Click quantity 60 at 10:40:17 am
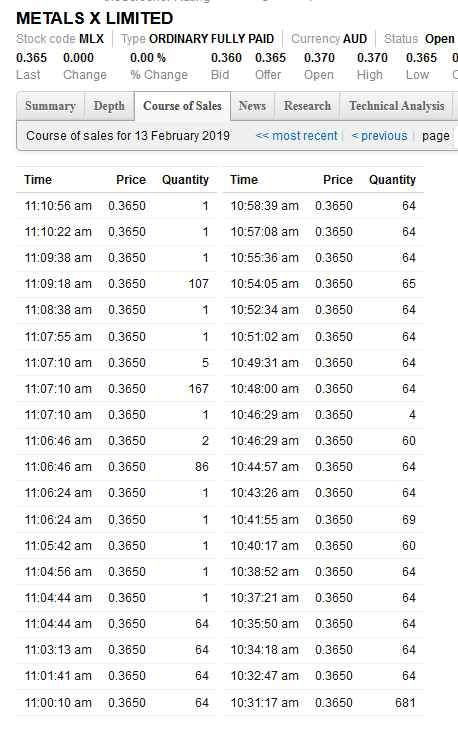 pos(409,546)
